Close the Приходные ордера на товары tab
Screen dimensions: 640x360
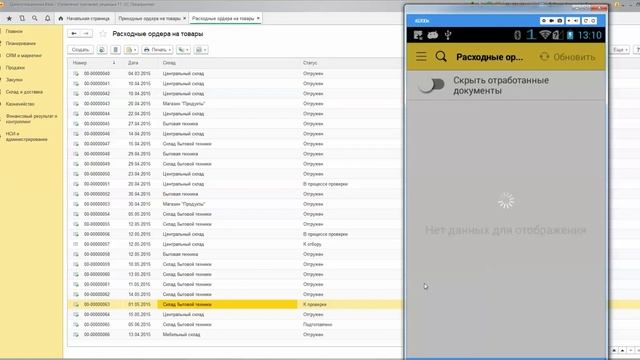tap(184, 18)
